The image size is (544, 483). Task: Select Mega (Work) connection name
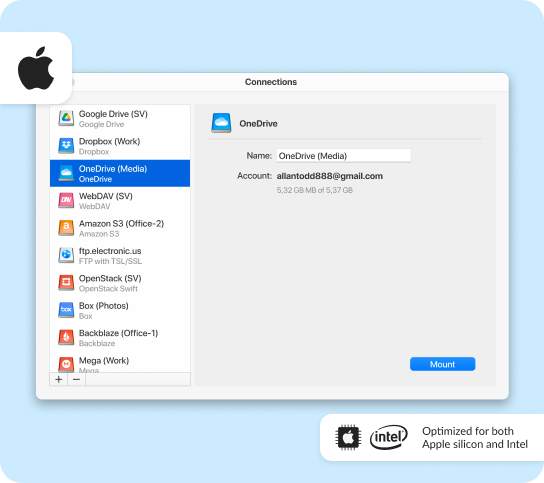click(104, 361)
